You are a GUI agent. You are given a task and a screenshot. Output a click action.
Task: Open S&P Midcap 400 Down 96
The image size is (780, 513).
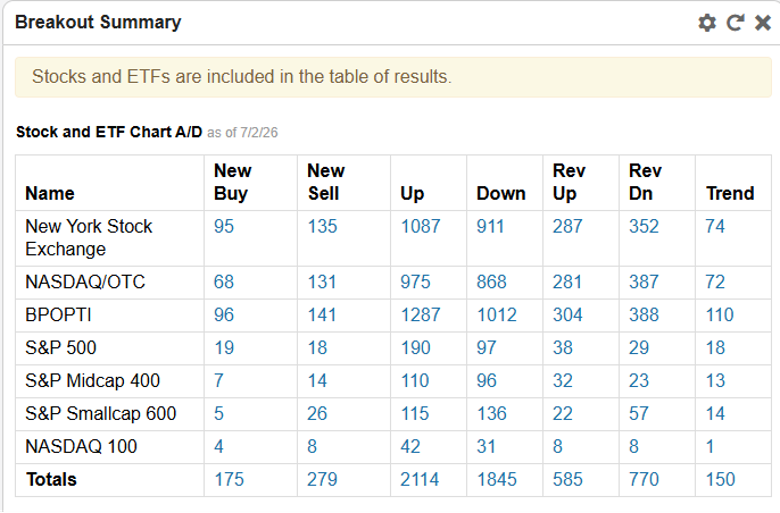coord(487,381)
